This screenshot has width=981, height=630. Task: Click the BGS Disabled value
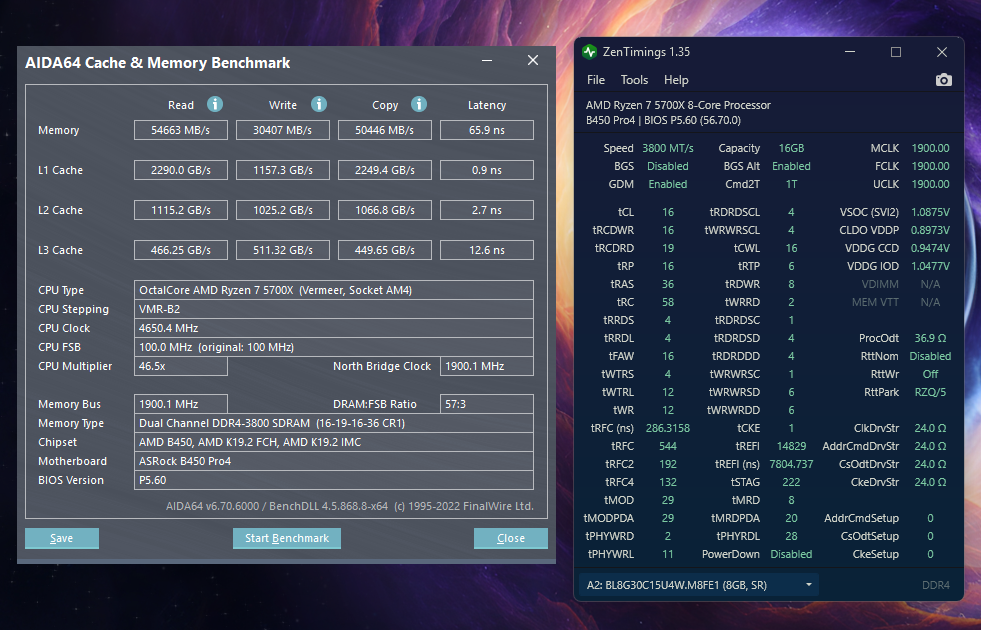coord(668,166)
